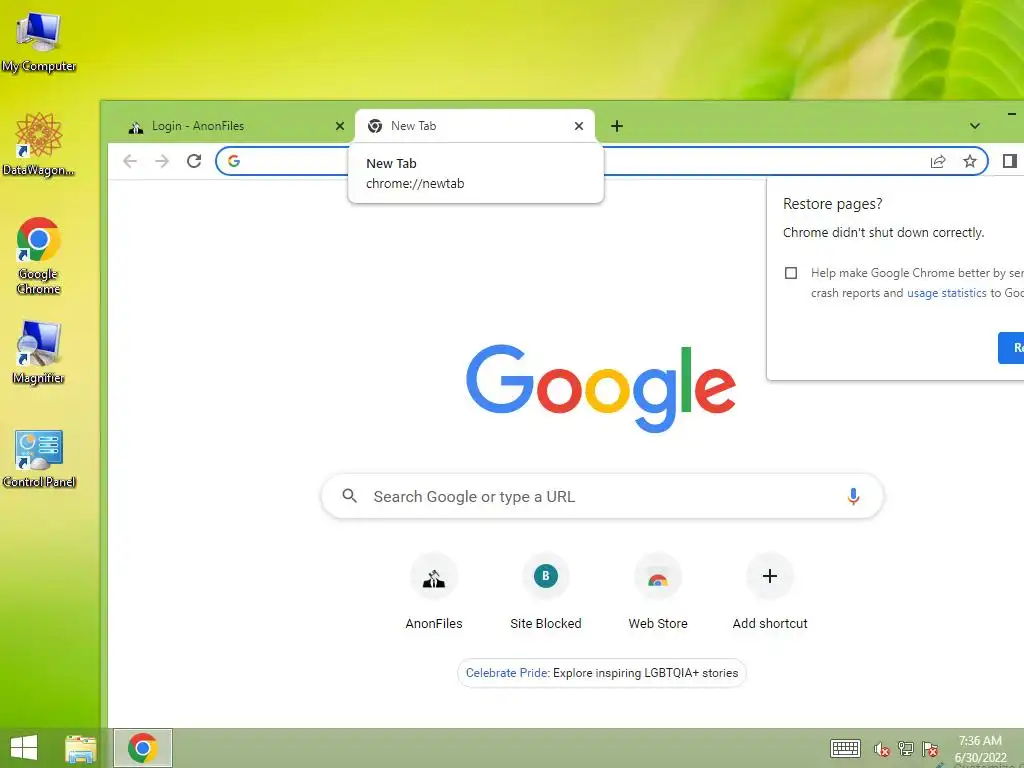Click the Google logo
This screenshot has width=1024, height=768.
tap(601, 388)
